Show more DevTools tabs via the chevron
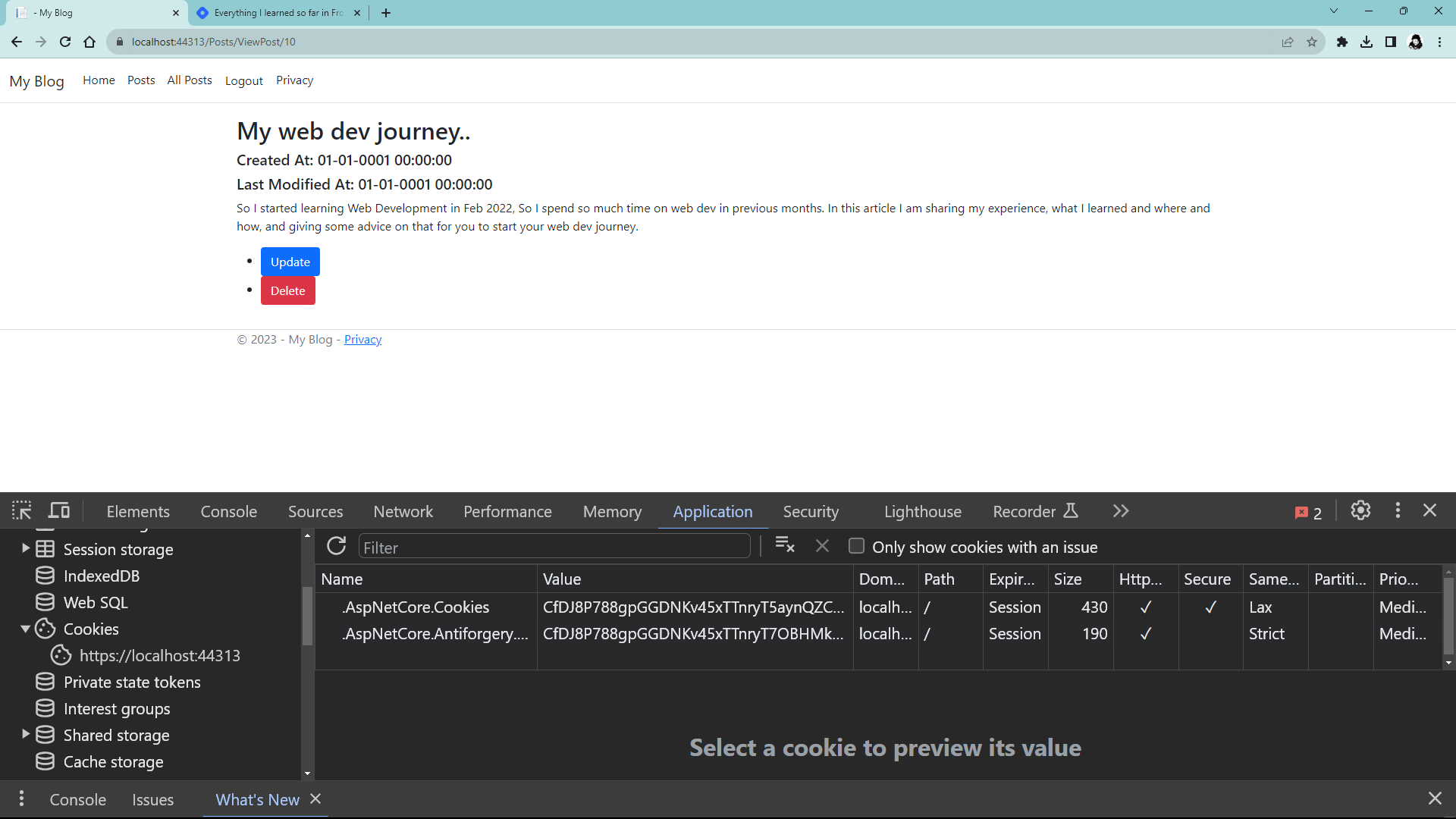This screenshot has width=1456, height=819. (x=1121, y=511)
